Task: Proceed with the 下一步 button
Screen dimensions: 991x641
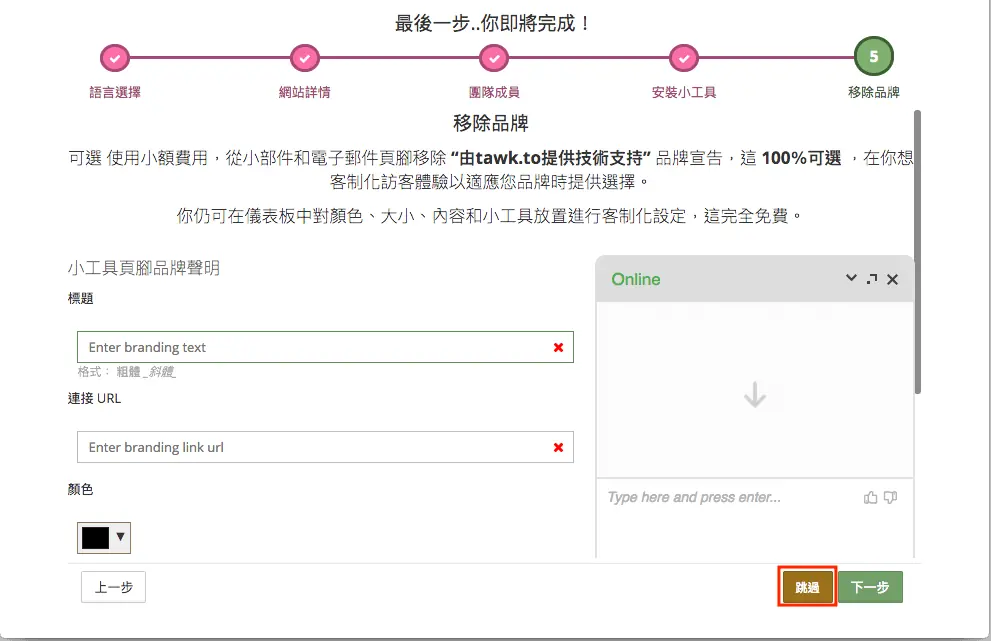Action: click(870, 587)
